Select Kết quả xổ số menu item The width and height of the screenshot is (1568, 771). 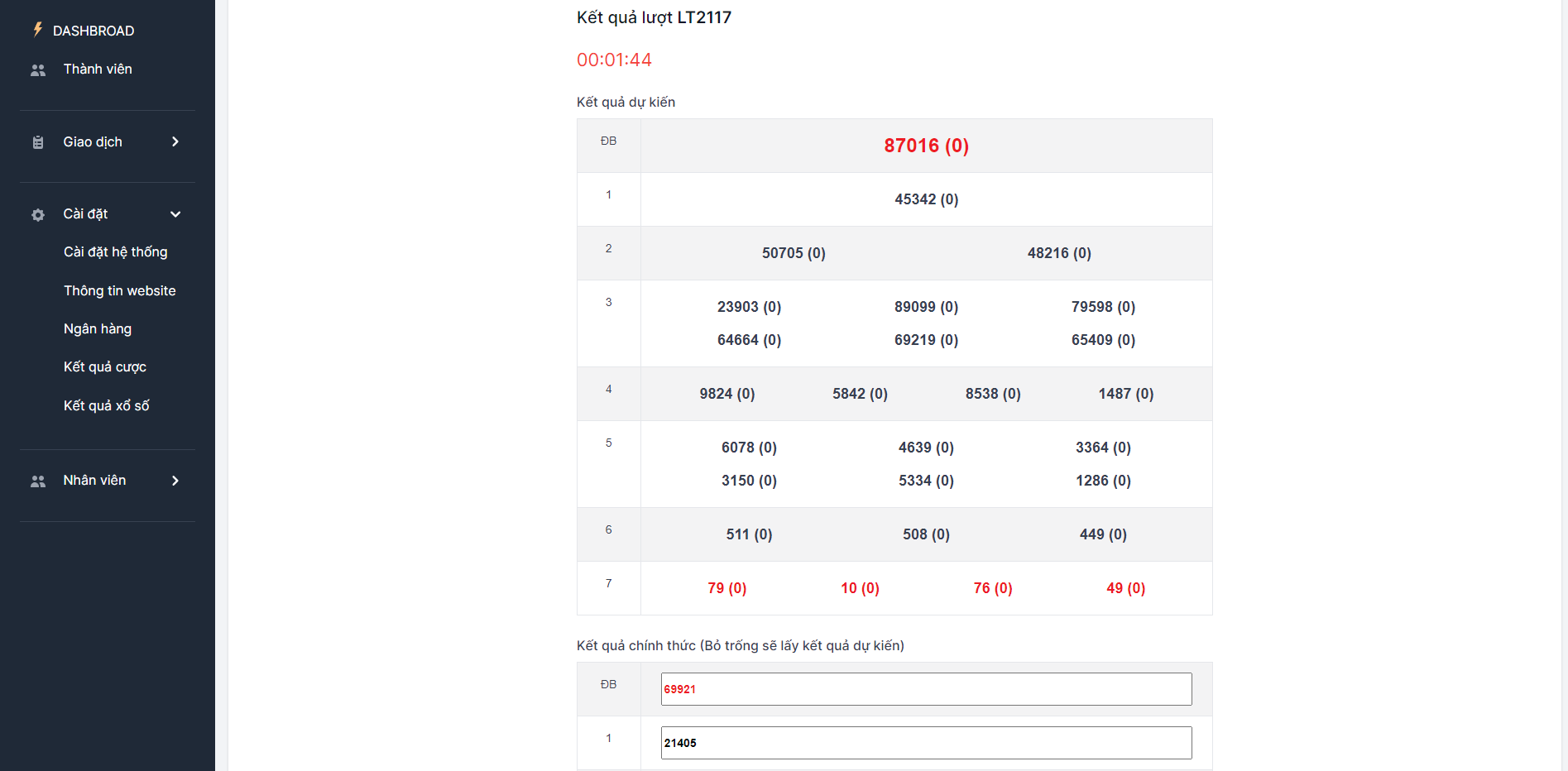(106, 406)
